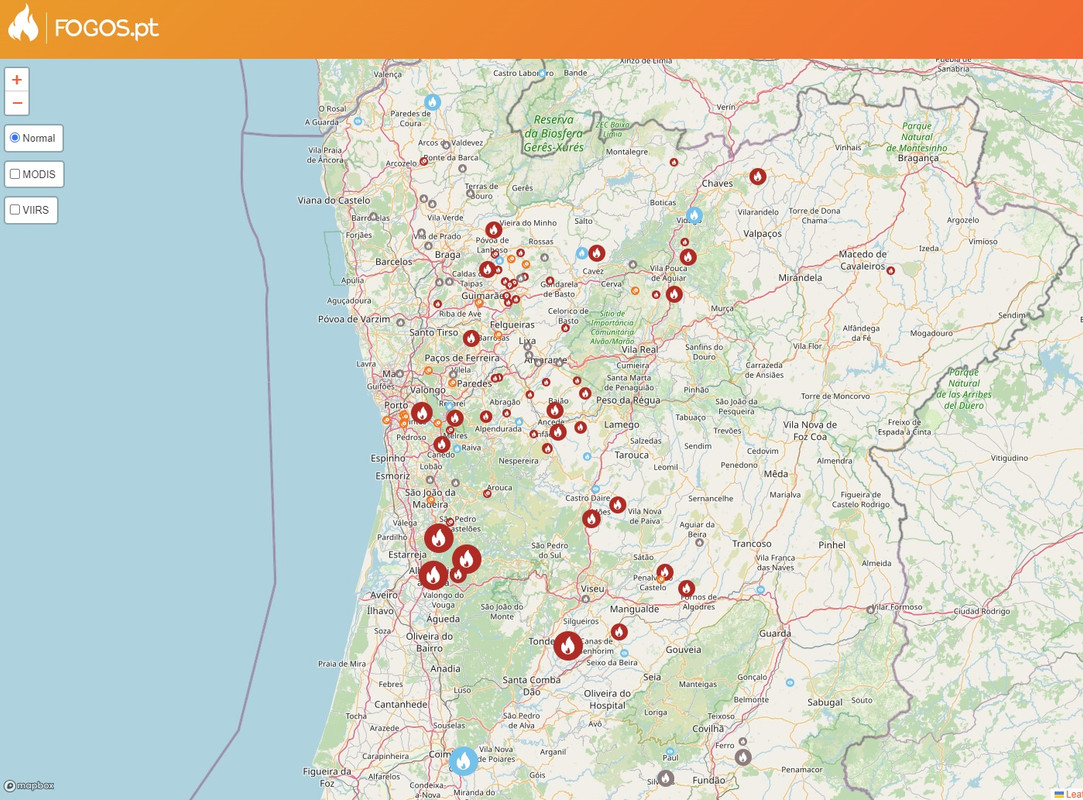Open red fire marker northeast of Chaves
Viewport: 1083px width, 800px height.
coord(758,176)
